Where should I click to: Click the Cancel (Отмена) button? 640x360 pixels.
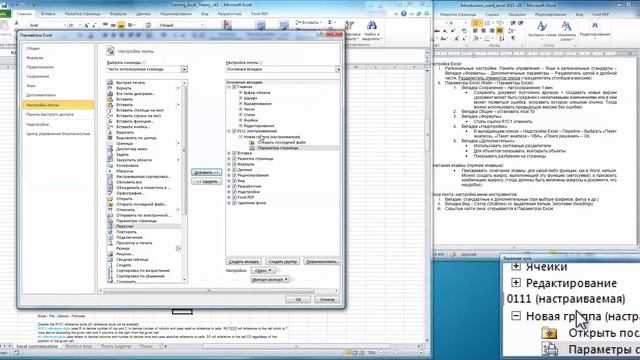point(327,300)
